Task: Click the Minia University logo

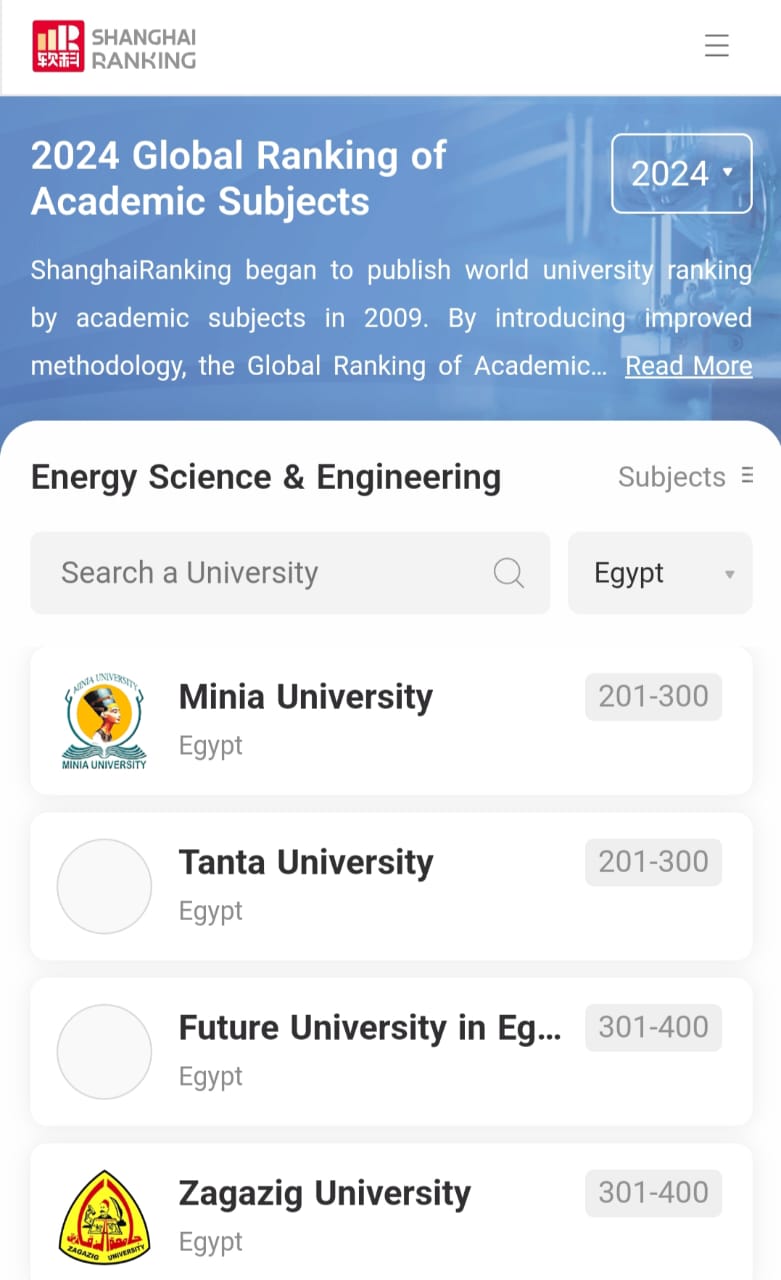Action: [x=104, y=721]
